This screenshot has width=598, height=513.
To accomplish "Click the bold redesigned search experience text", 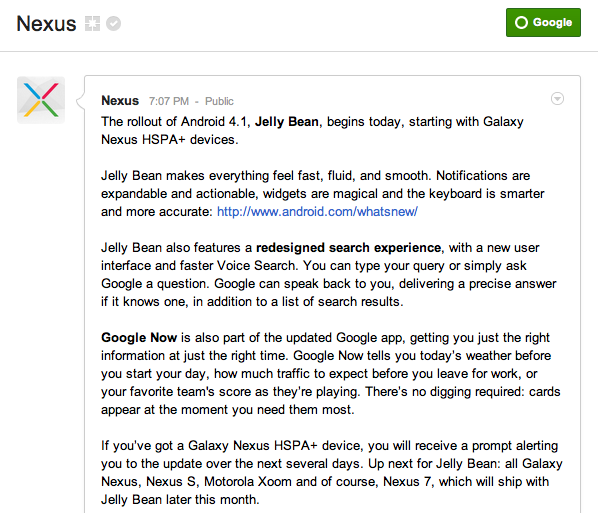I will pos(349,248).
